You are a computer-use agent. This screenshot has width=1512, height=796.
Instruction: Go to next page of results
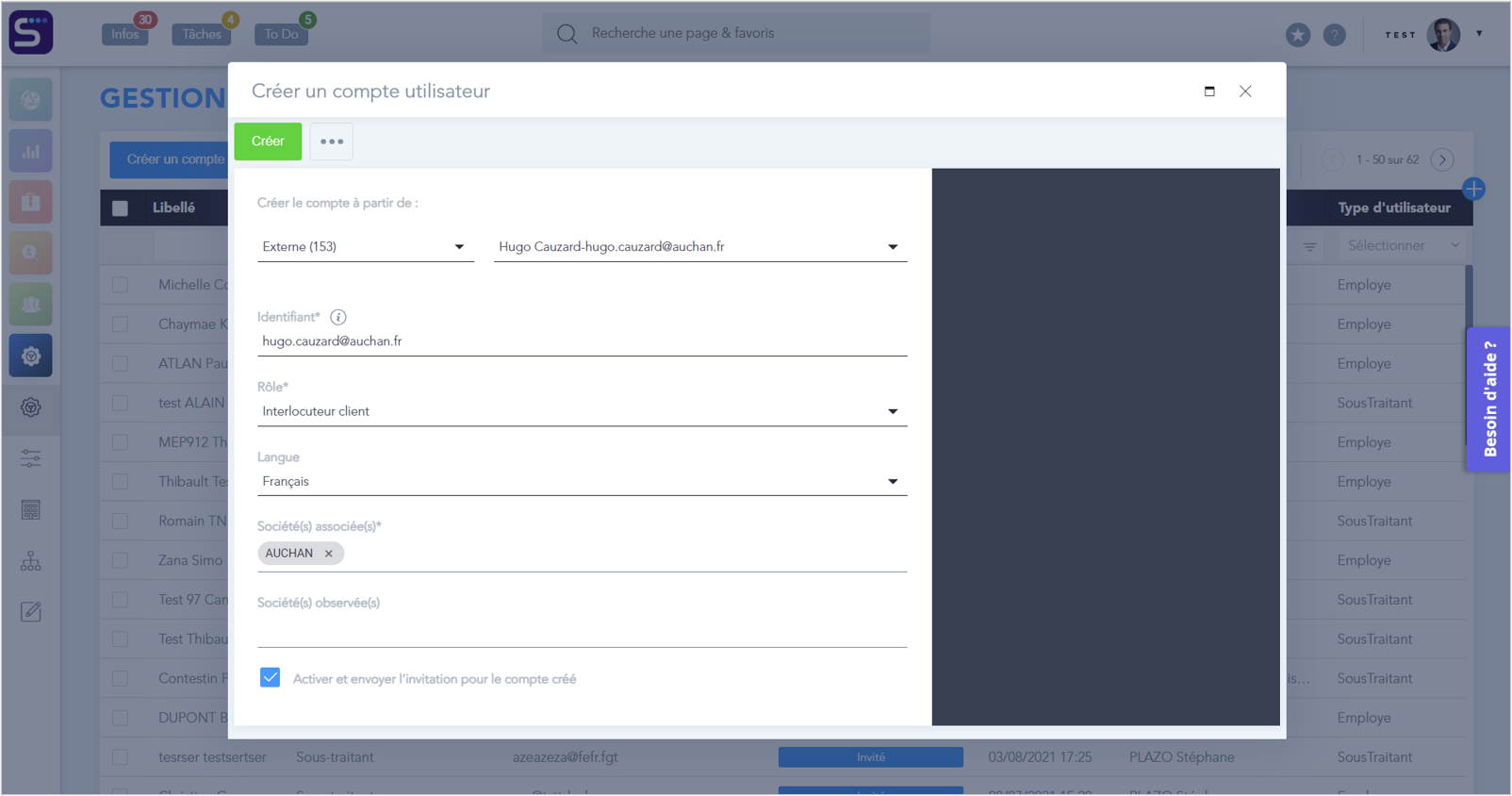point(1442,159)
